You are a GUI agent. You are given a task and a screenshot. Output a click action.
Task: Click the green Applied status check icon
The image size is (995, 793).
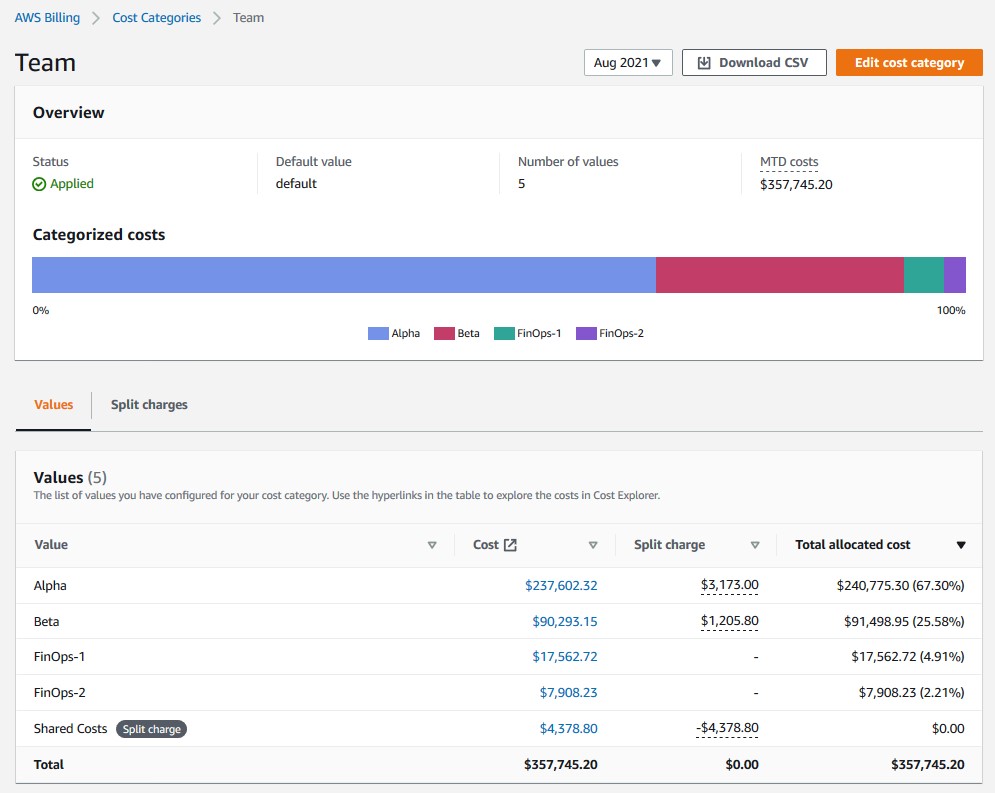click(36, 184)
